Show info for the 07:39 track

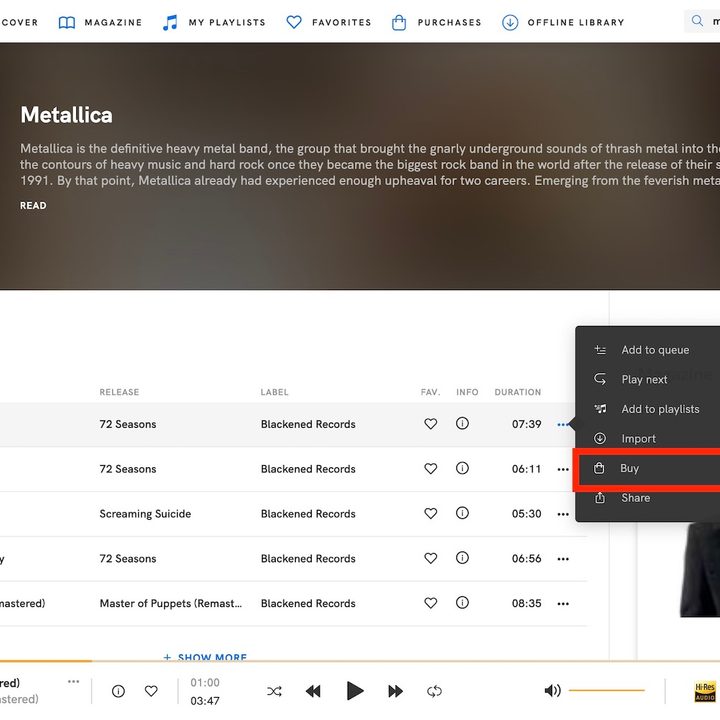point(462,423)
